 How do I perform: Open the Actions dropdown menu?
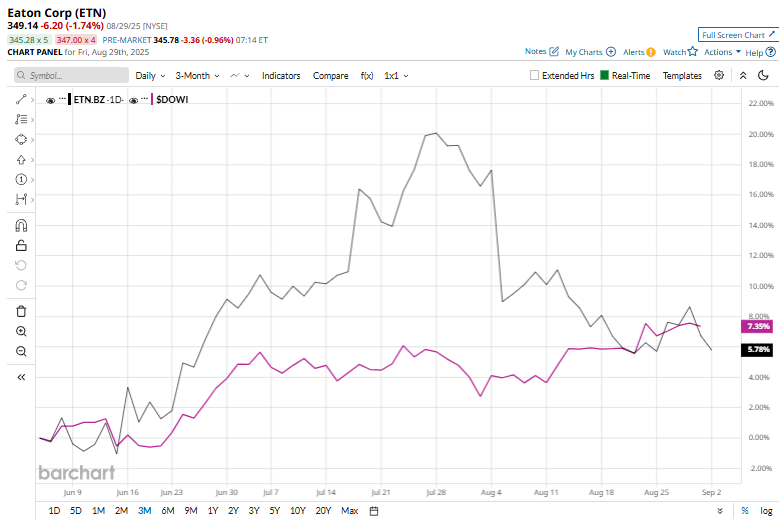[722, 52]
